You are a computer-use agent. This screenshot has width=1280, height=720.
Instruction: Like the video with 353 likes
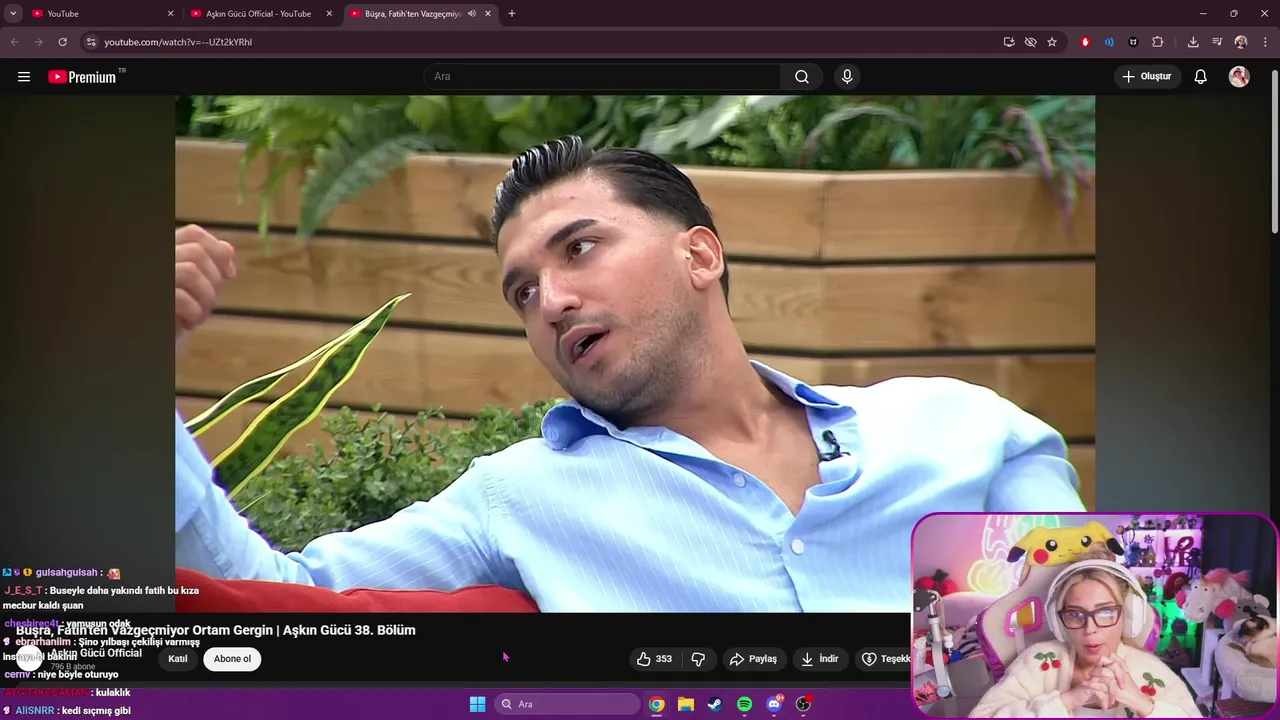point(655,659)
